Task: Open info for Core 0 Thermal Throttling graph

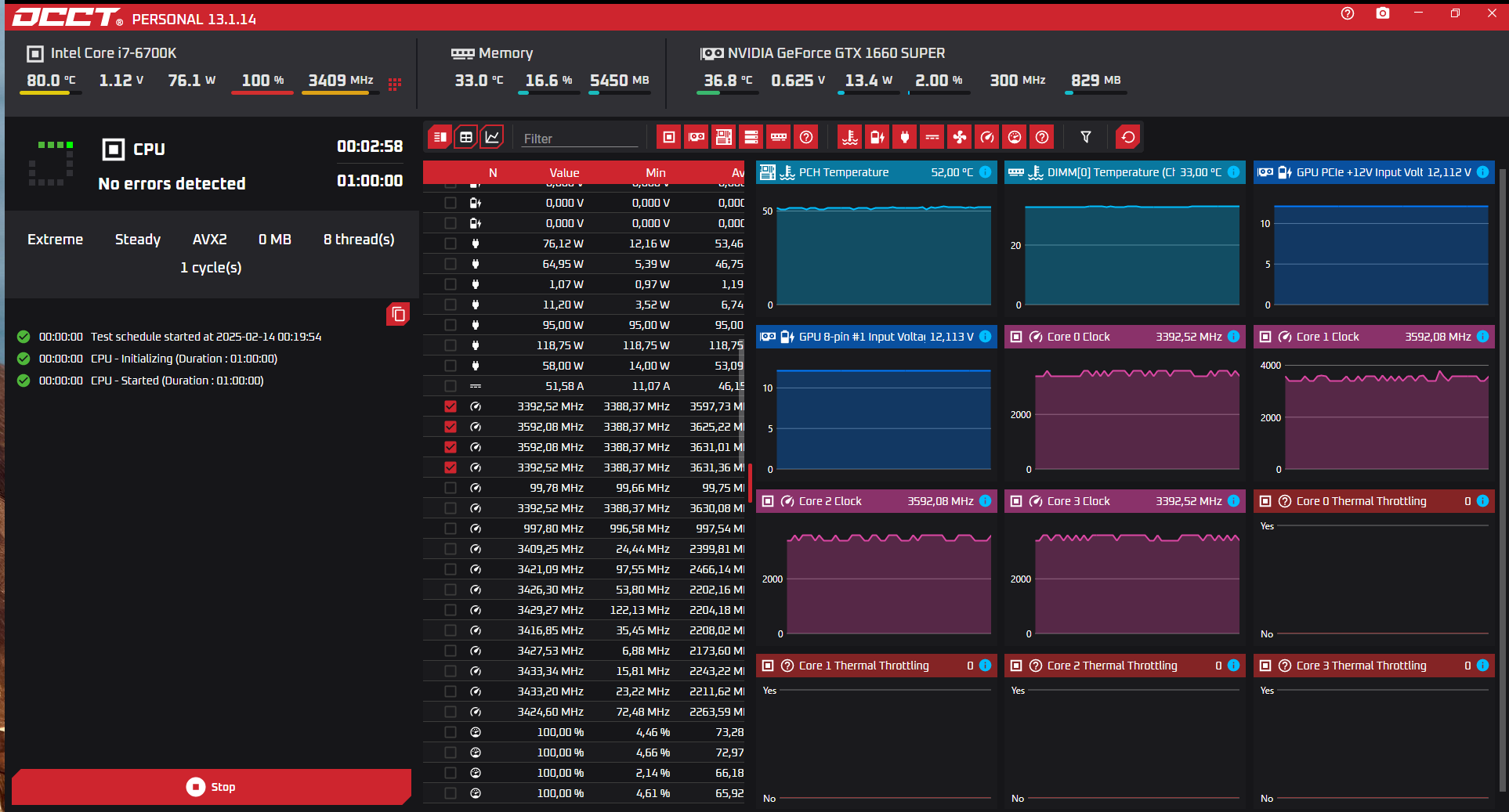Action: click(1483, 501)
